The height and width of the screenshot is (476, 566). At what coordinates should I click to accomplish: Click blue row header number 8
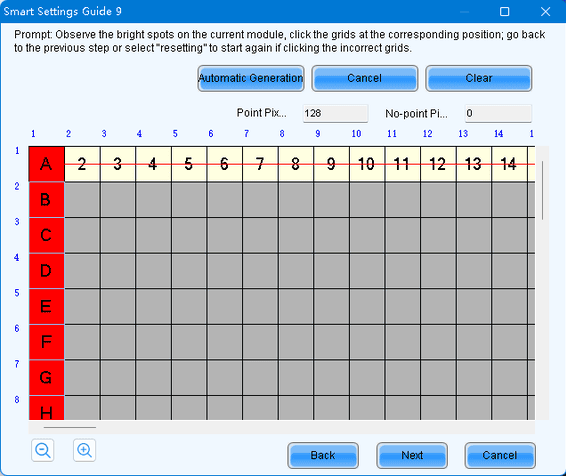17,399
